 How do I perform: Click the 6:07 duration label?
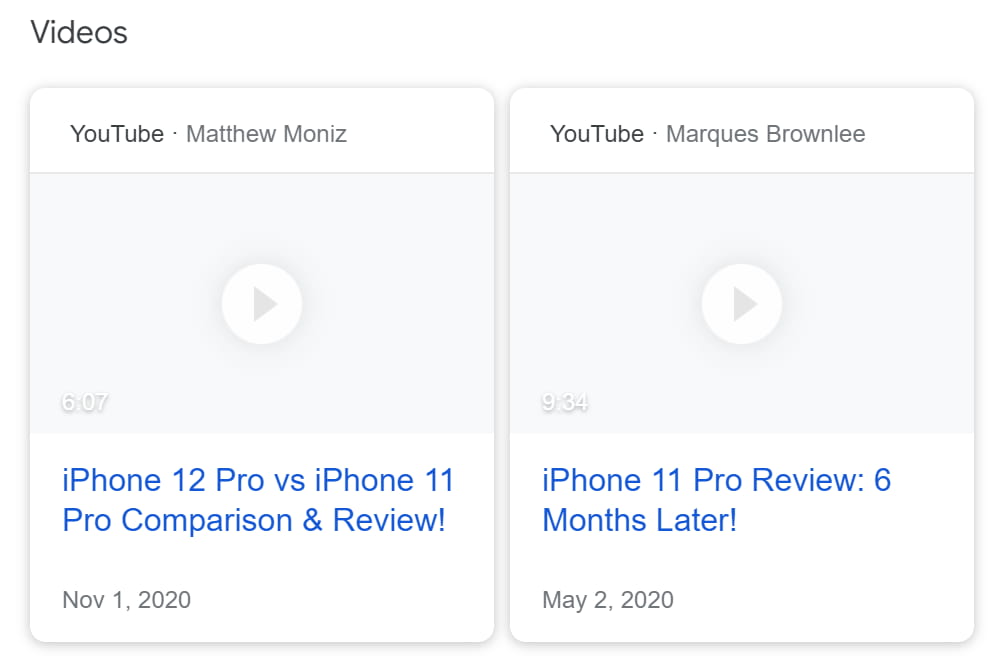tap(84, 403)
